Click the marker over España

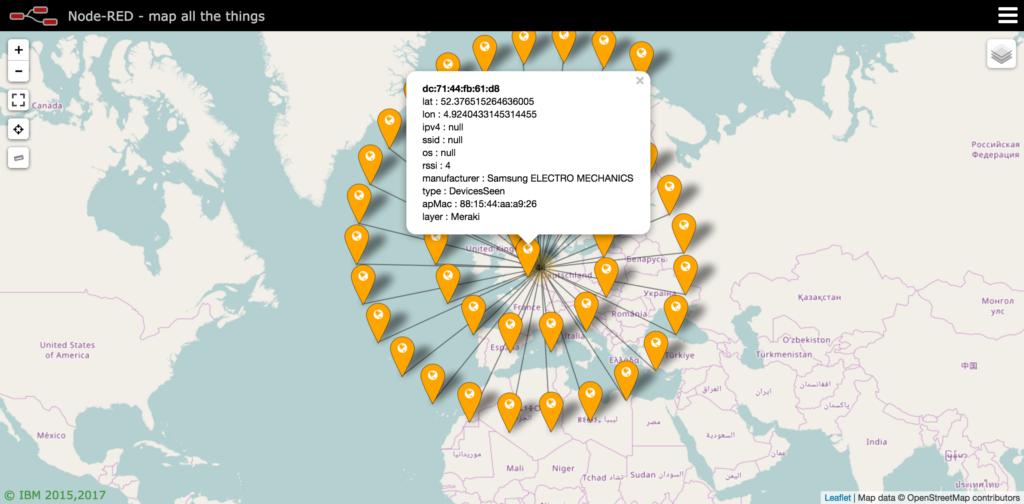pyautogui.click(x=510, y=332)
